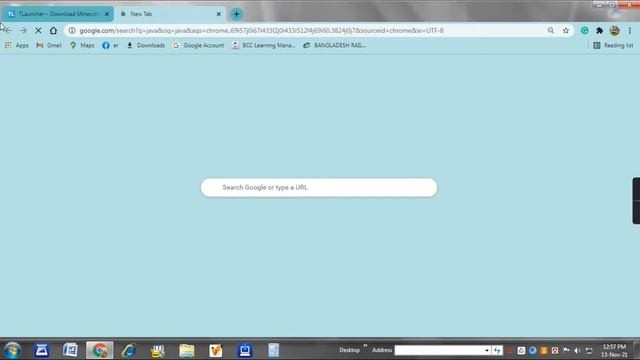
Task: Open the Reading list panel
Action: [x=613, y=45]
